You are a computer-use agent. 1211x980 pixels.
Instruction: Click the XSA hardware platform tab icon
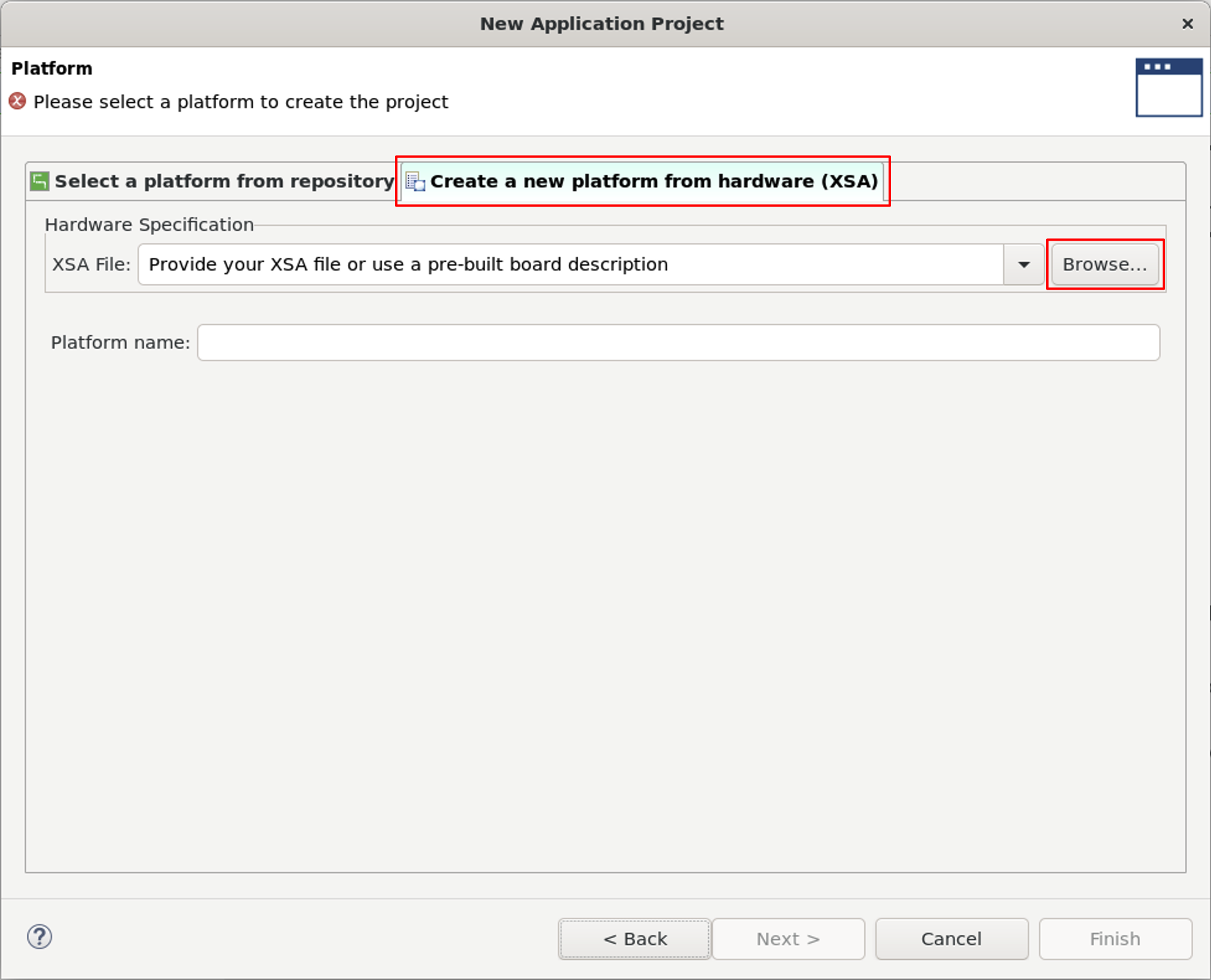click(415, 182)
